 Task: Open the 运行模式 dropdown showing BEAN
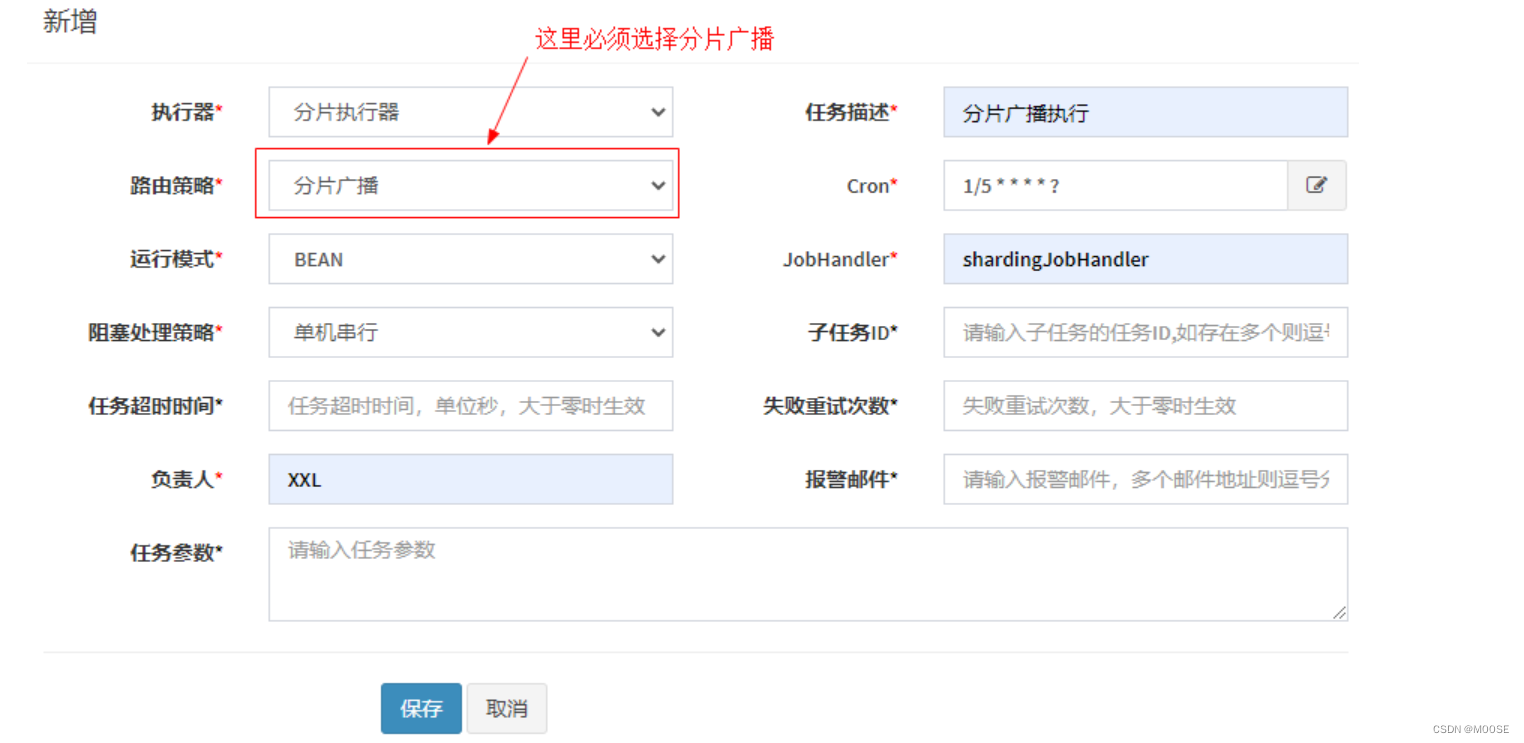pos(470,259)
